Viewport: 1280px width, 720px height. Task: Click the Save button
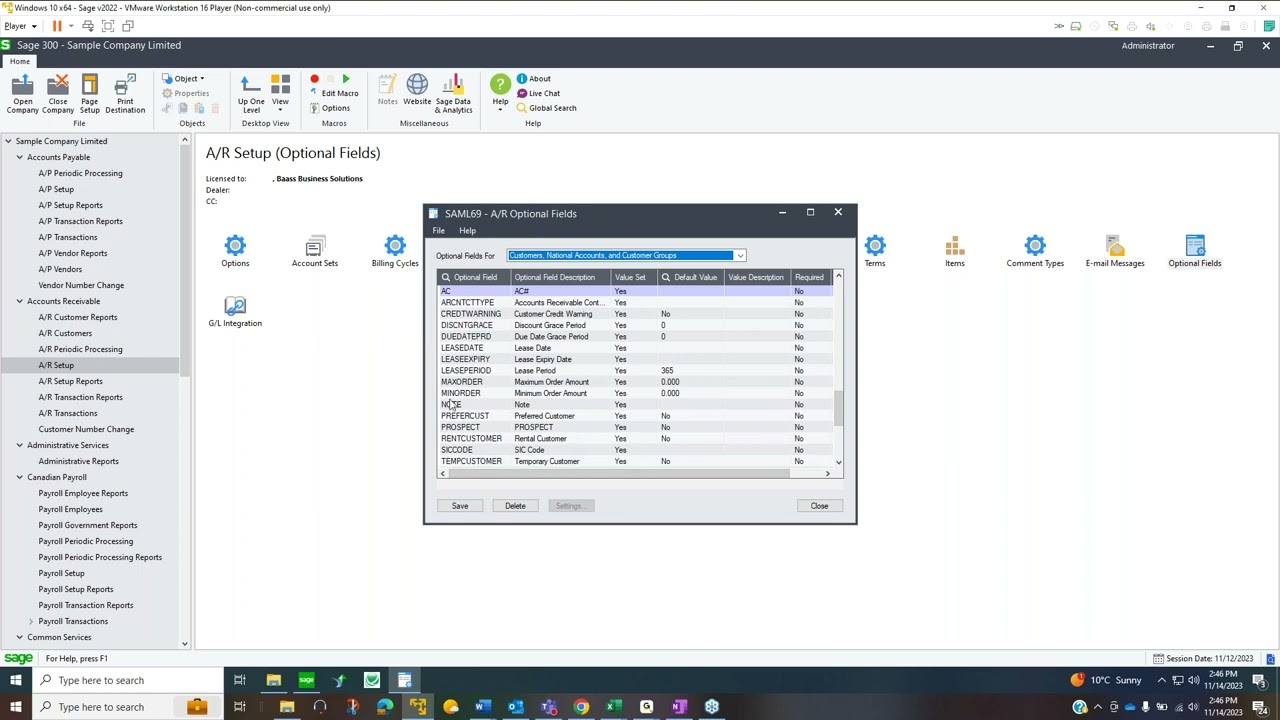[460, 506]
